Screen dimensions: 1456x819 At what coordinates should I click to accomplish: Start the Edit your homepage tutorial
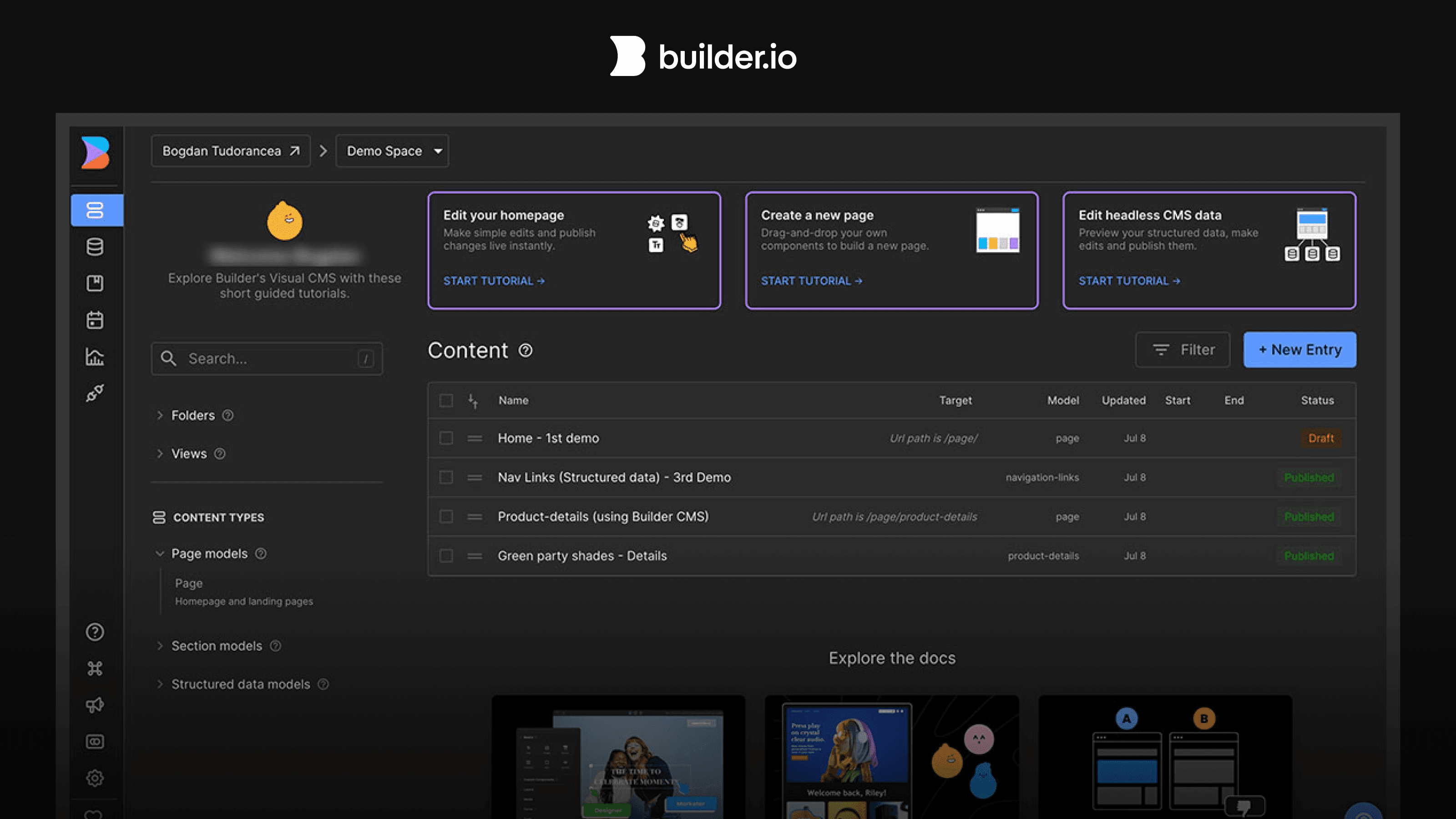pyautogui.click(x=493, y=281)
